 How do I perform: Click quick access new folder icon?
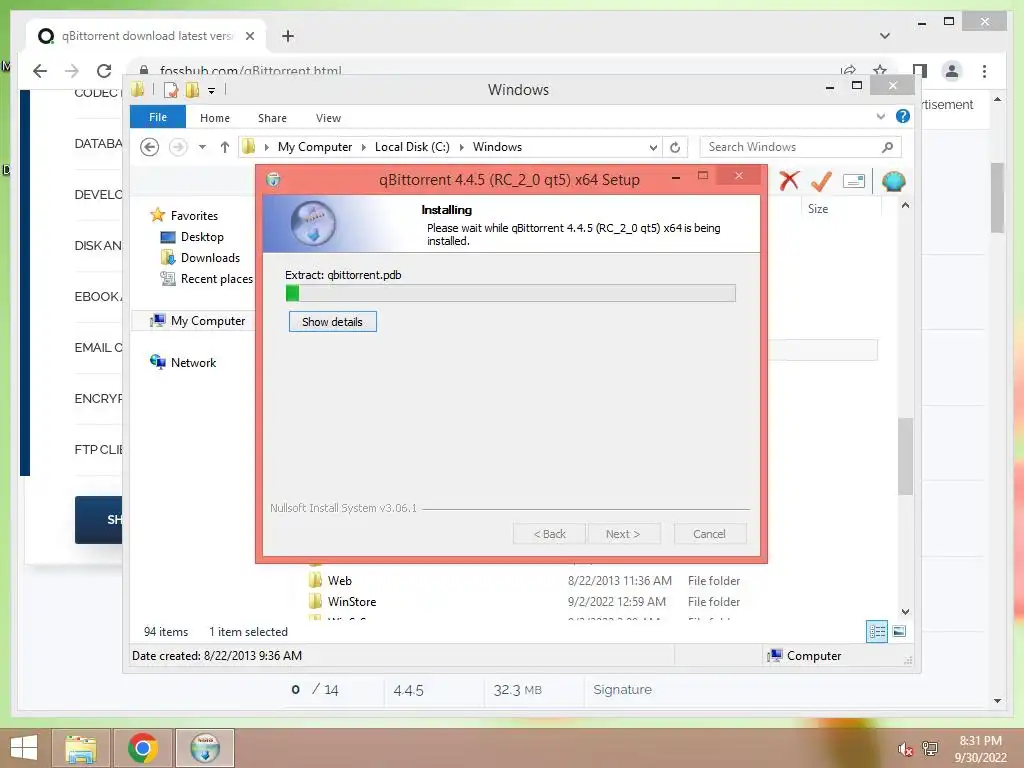click(192, 89)
